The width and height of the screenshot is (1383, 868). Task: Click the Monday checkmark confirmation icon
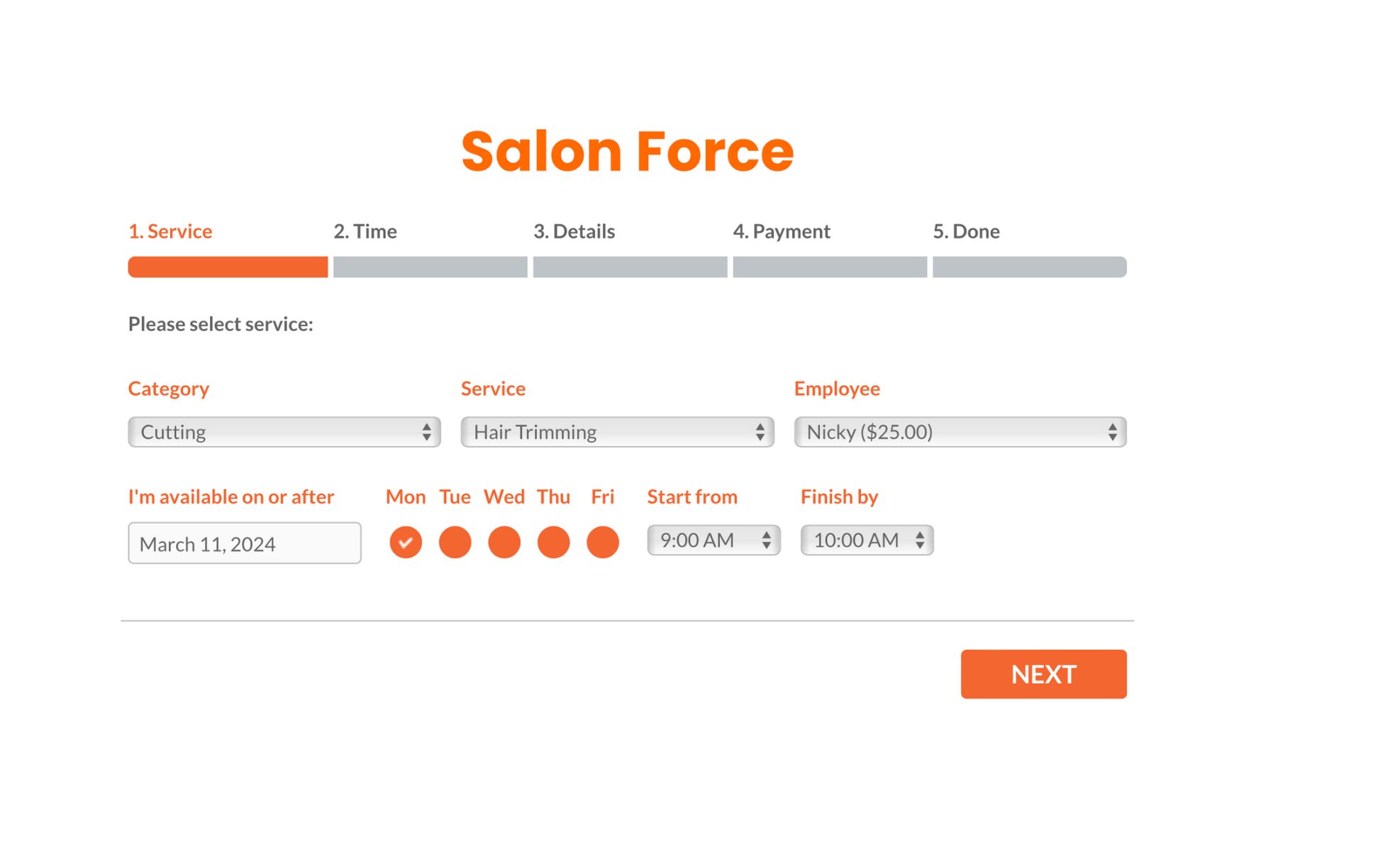point(405,540)
